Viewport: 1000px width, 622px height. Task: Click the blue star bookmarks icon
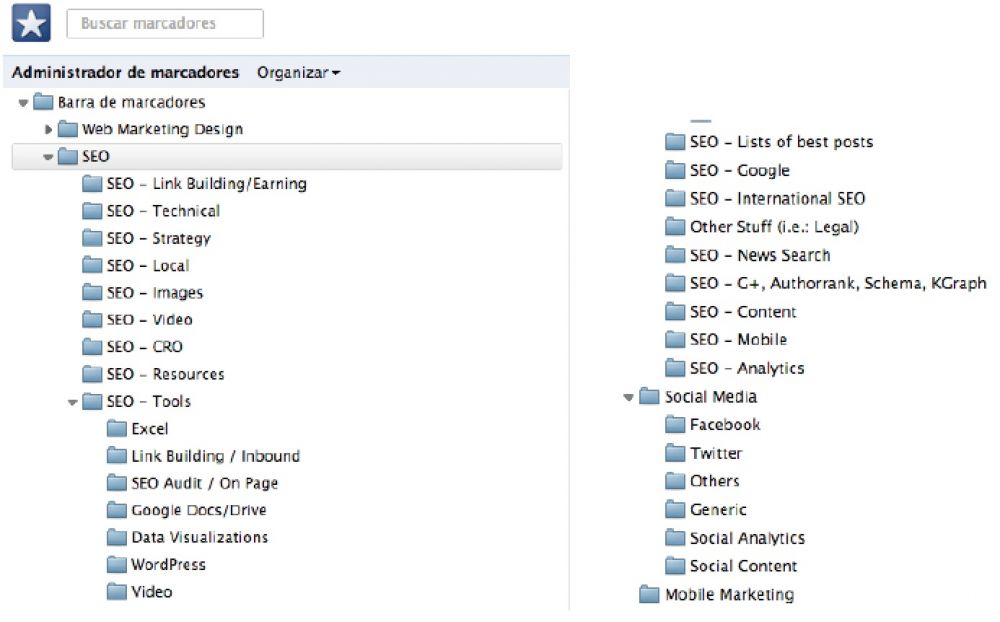click(x=30, y=24)
